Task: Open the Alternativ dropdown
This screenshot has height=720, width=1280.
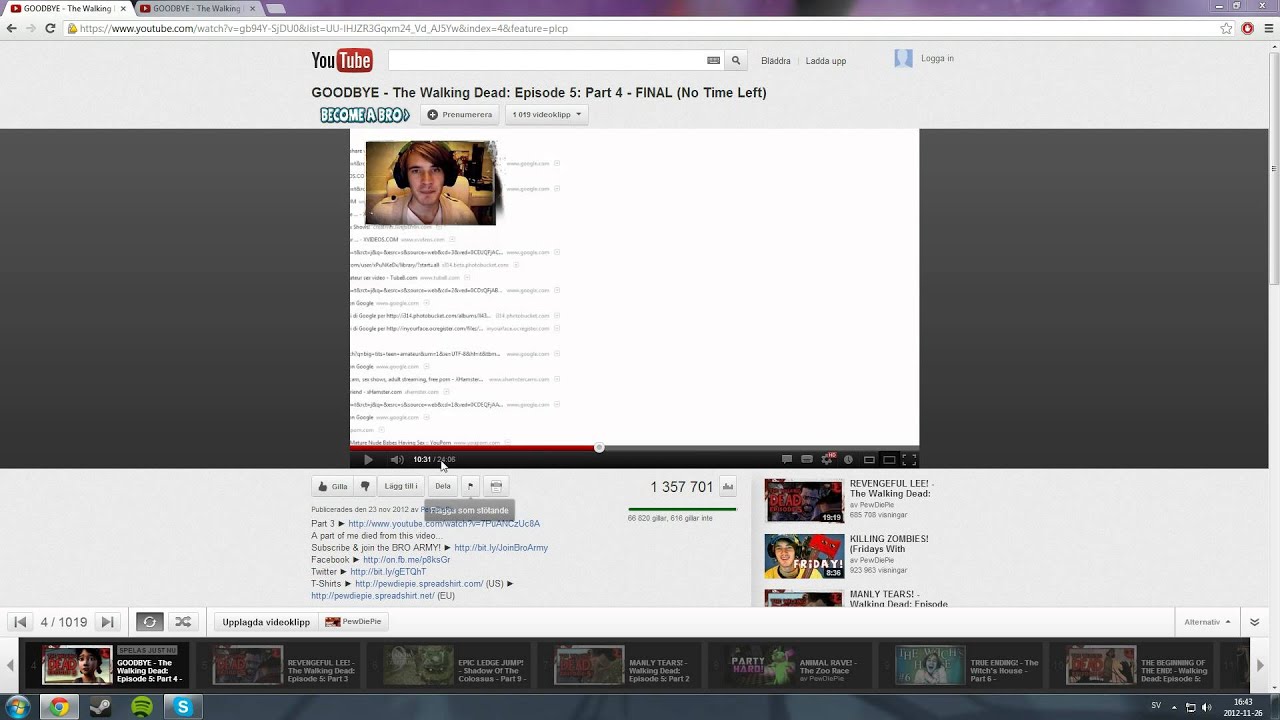Action: [1207, 622]
